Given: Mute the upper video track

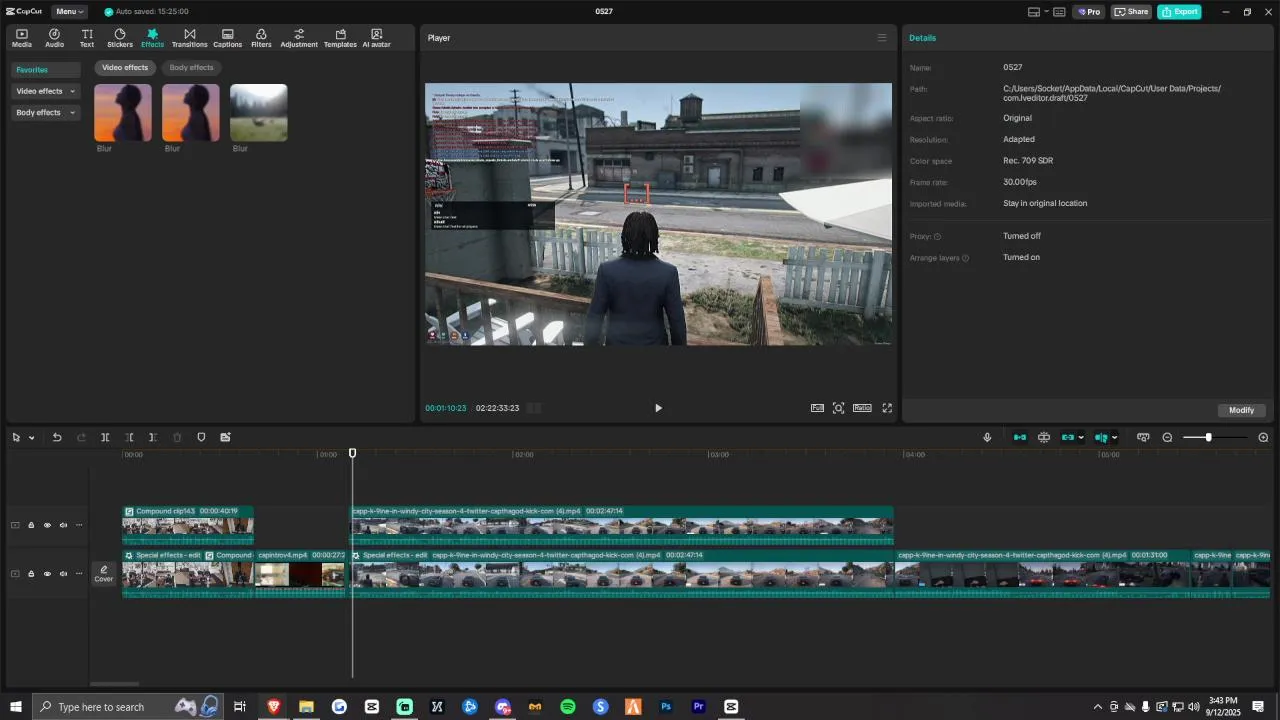Looking at the screenshot, I should [63, 525].
